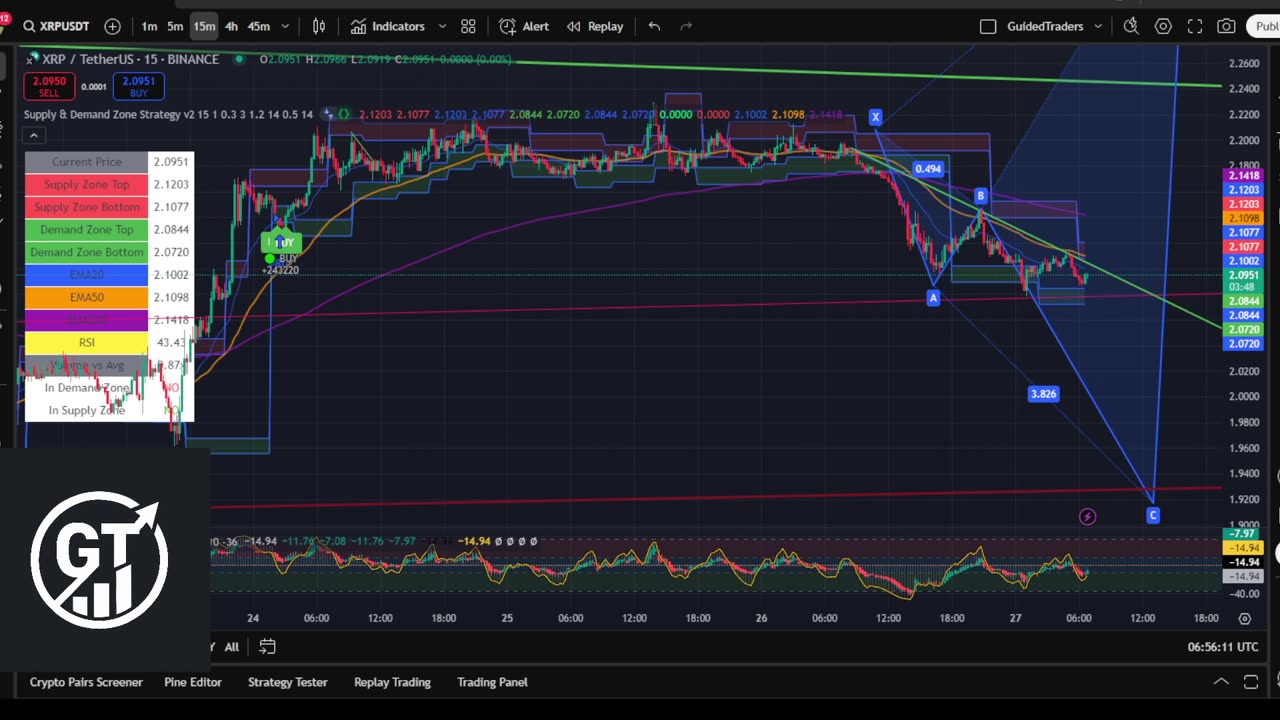Open the GuidedTraders layout dropdown
The image size is (1280, 720).
pos(1055,26)
